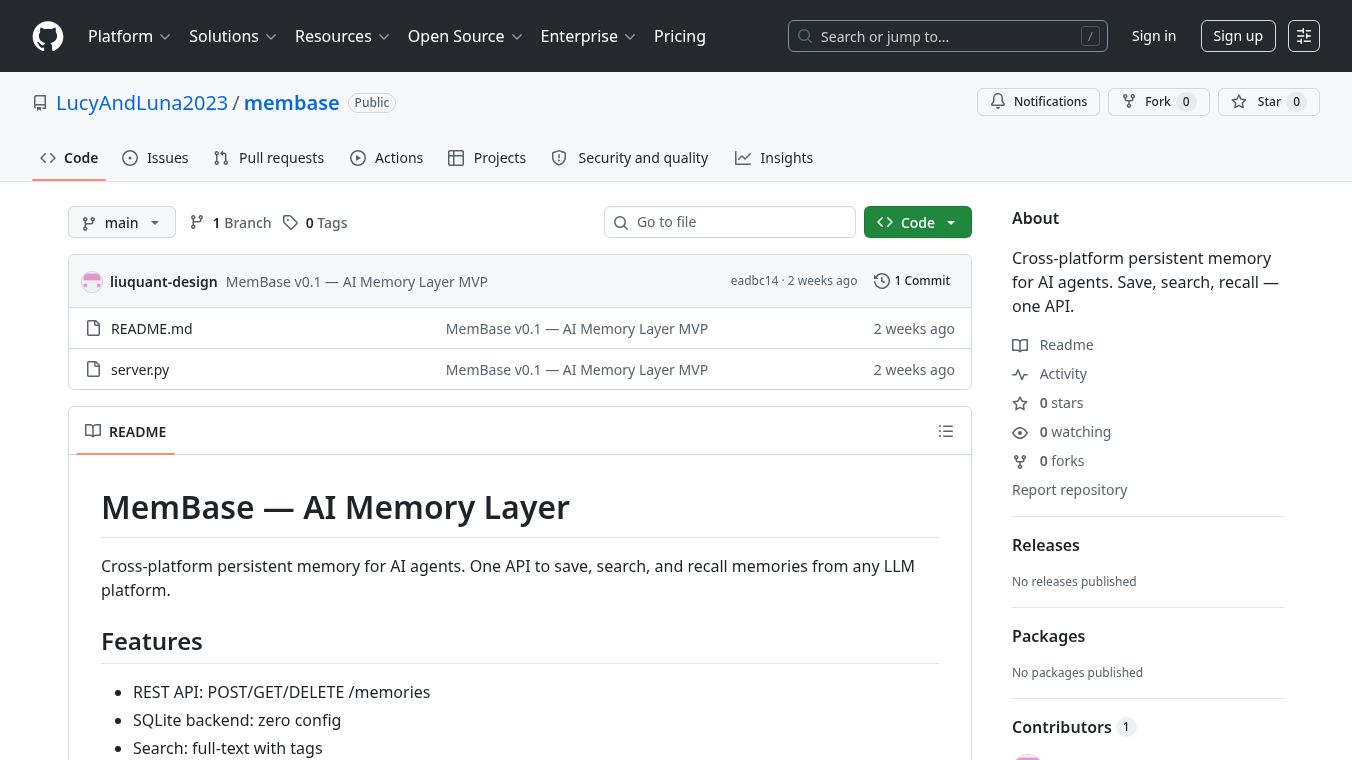Image resolution: width=1352 pixels, height=760 pixels.
Task: Toggle Notifications for this repository
Action: tap(1038, 102)
